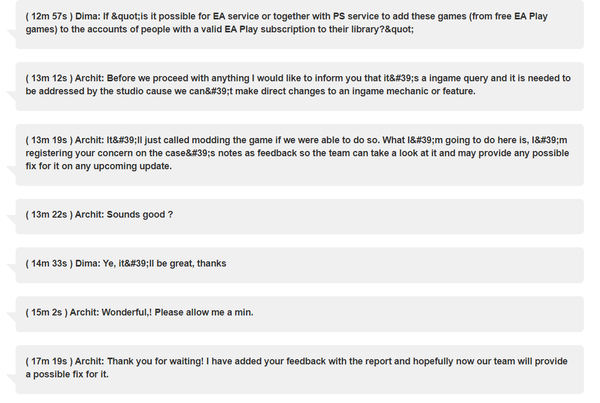Click the bubble tail of the "Sounds good ?" message
This screenshot has height=403, width=600.
click(x=11, y=221)
